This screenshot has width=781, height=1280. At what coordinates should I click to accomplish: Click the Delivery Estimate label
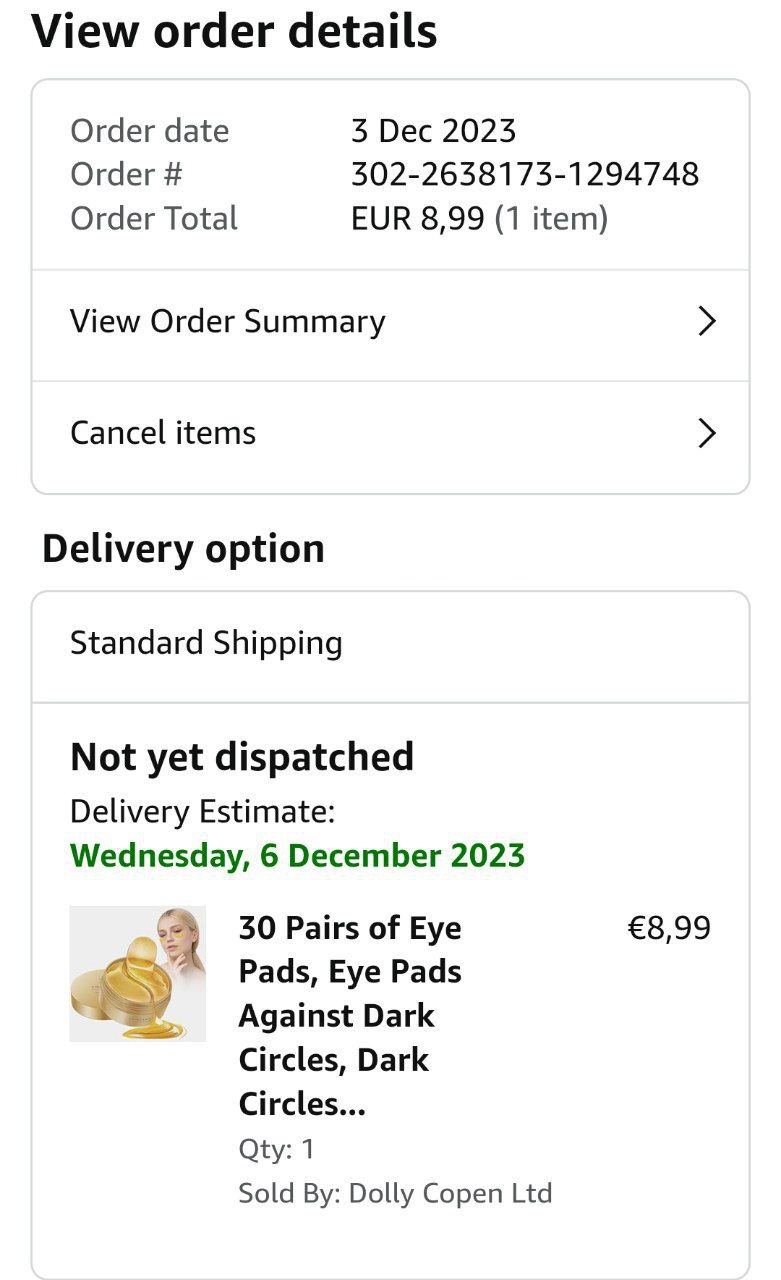point(202,812)
